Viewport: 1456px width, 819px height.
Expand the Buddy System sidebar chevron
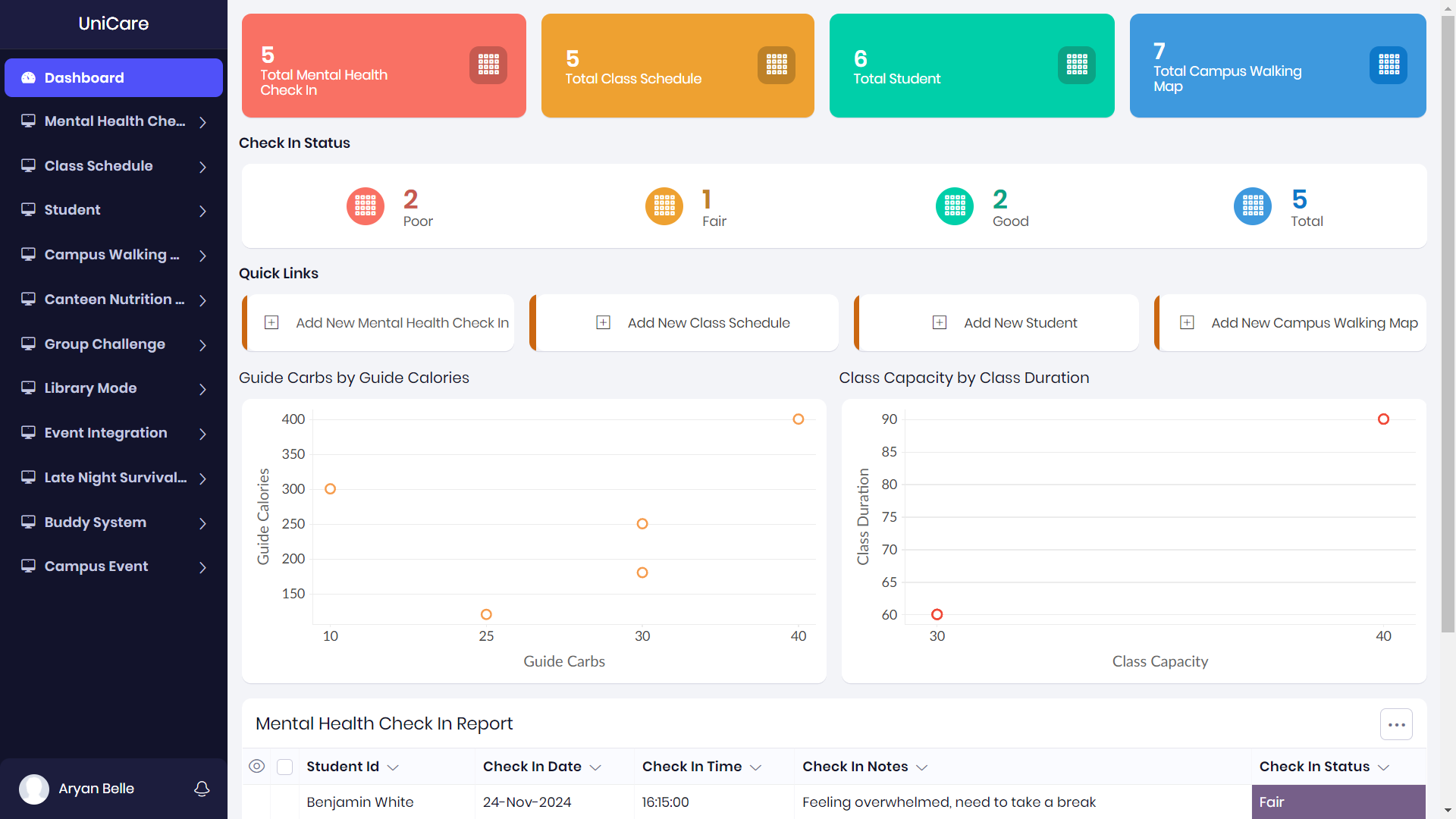point(202,523)
